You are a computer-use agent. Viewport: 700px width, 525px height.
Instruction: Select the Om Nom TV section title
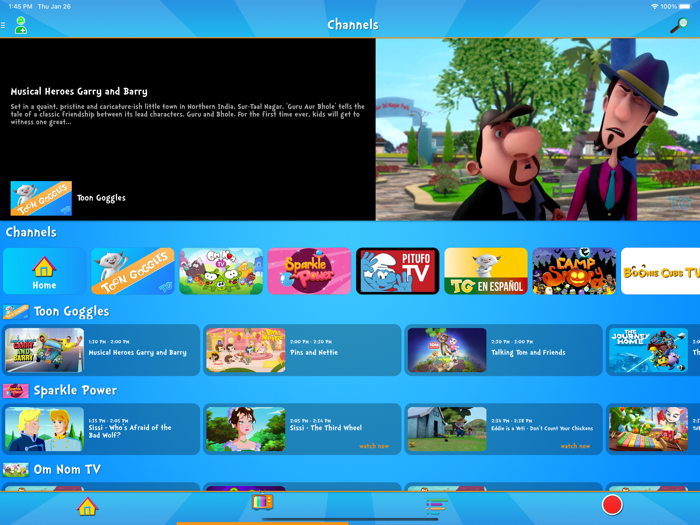(67, 470)
